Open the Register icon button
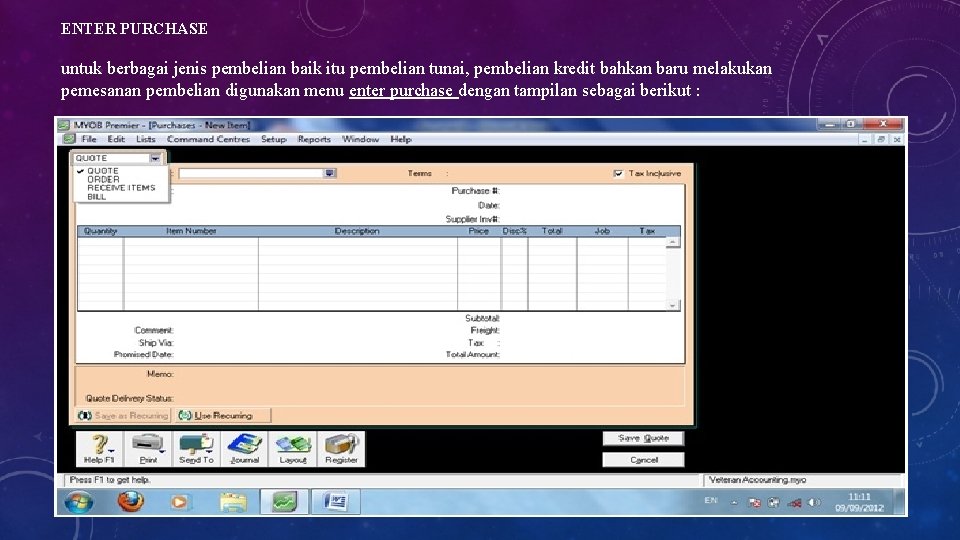The width and height of the screenshot is (960, 540). point(341,449)
